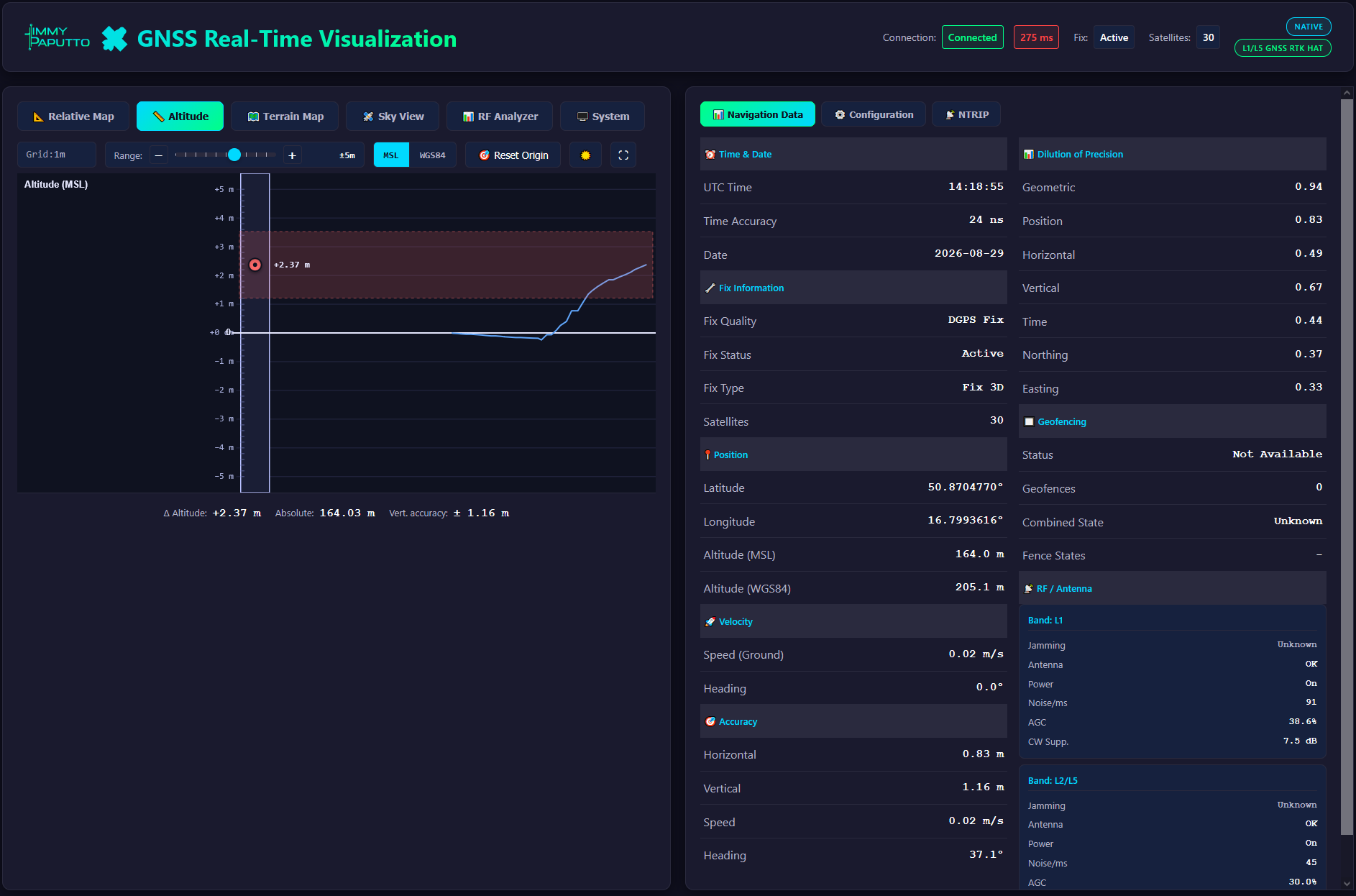This screenshot has width=1356, height=896.
Task: Click the L1/L5 GNSS RTK HAT badge
Action: coord(1283,48)
